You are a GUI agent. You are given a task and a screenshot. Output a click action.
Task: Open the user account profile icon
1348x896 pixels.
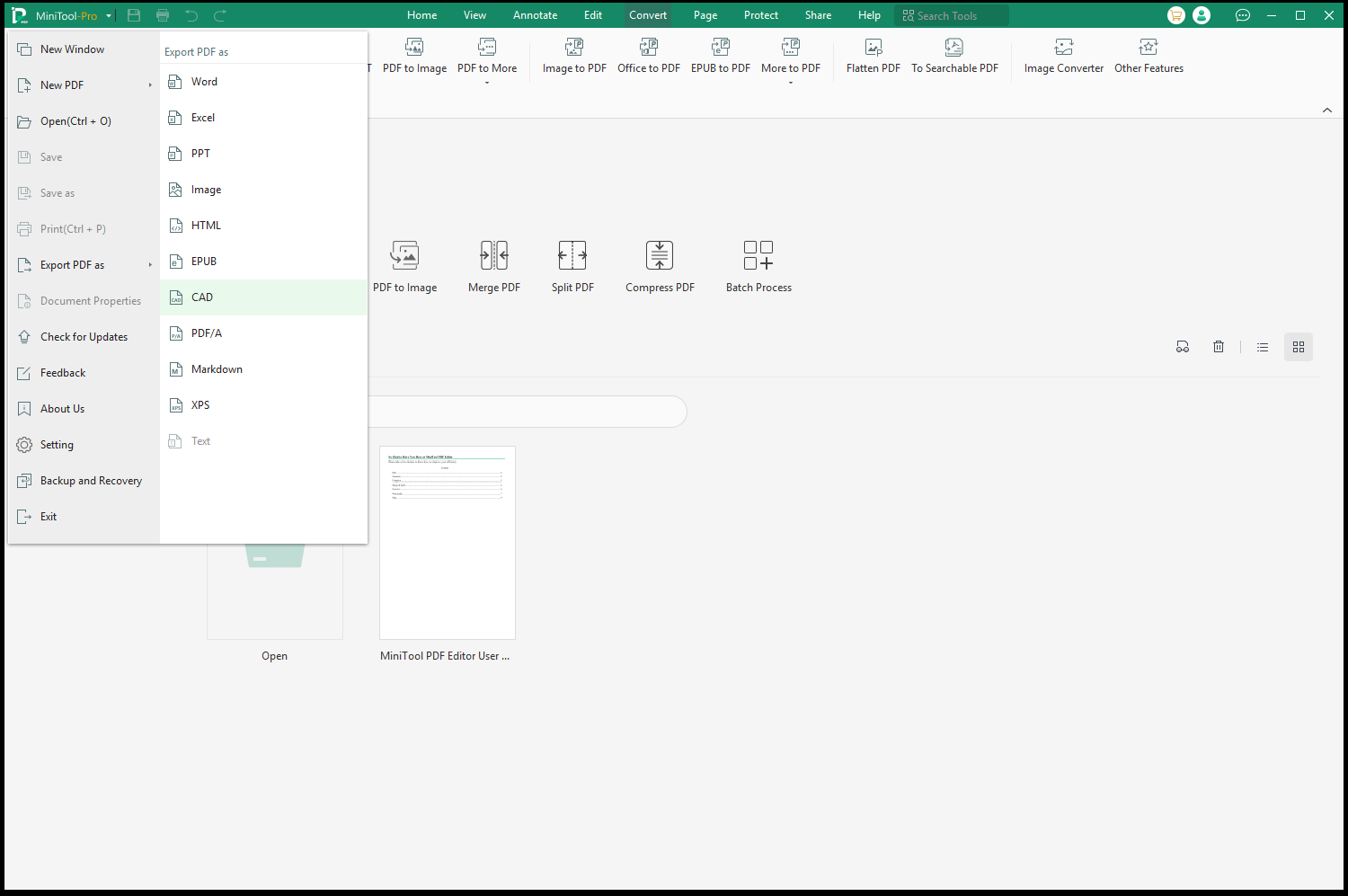[1202, 15]
